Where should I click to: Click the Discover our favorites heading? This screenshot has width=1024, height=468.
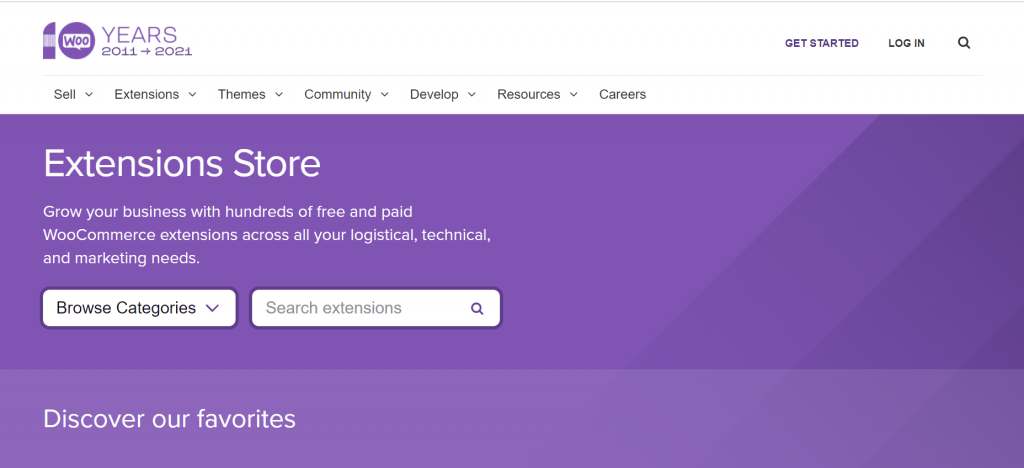tap(169, 418)
